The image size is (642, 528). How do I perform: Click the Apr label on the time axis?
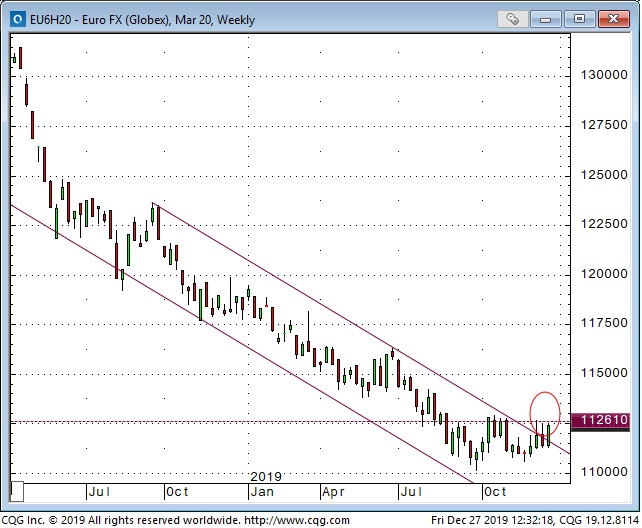(333, 492)
